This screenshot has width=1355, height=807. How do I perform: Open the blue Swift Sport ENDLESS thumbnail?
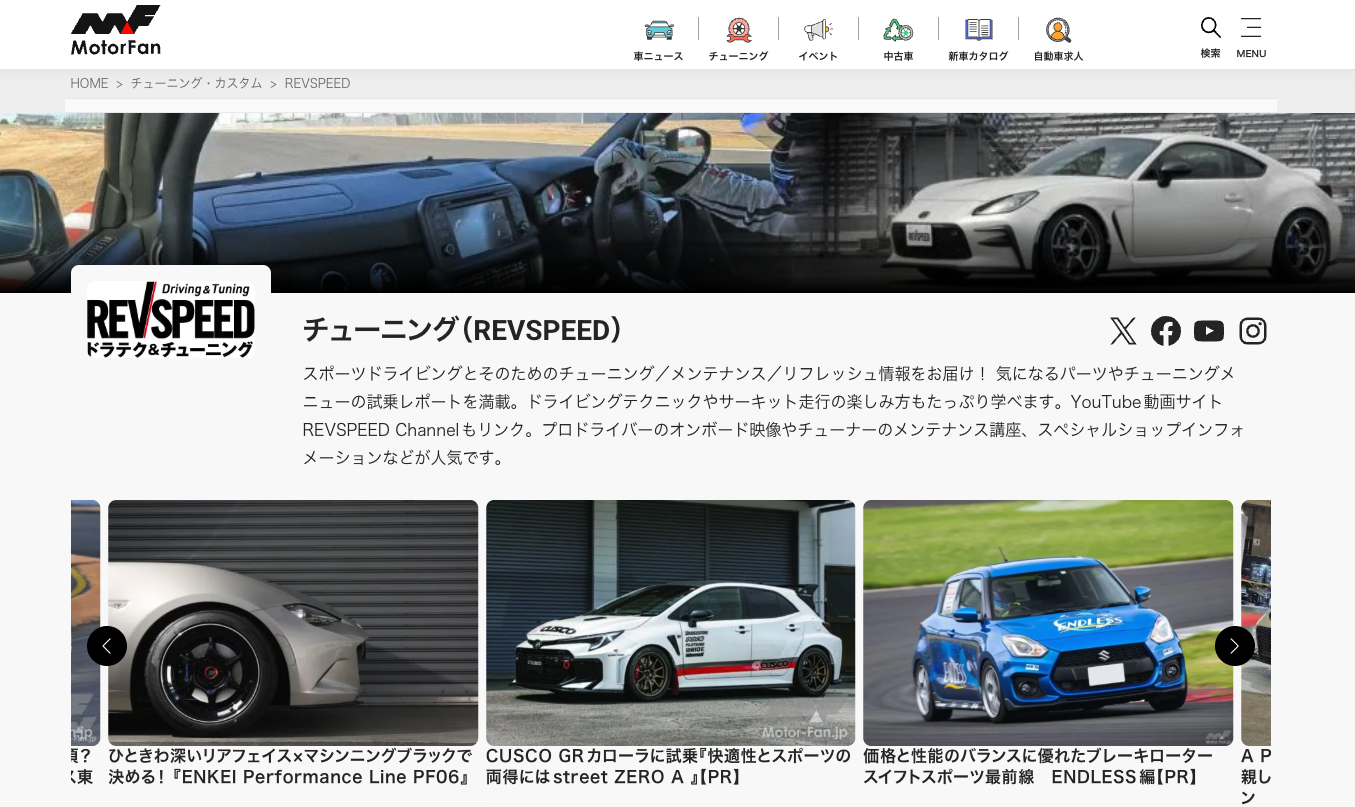[1048, 622]
